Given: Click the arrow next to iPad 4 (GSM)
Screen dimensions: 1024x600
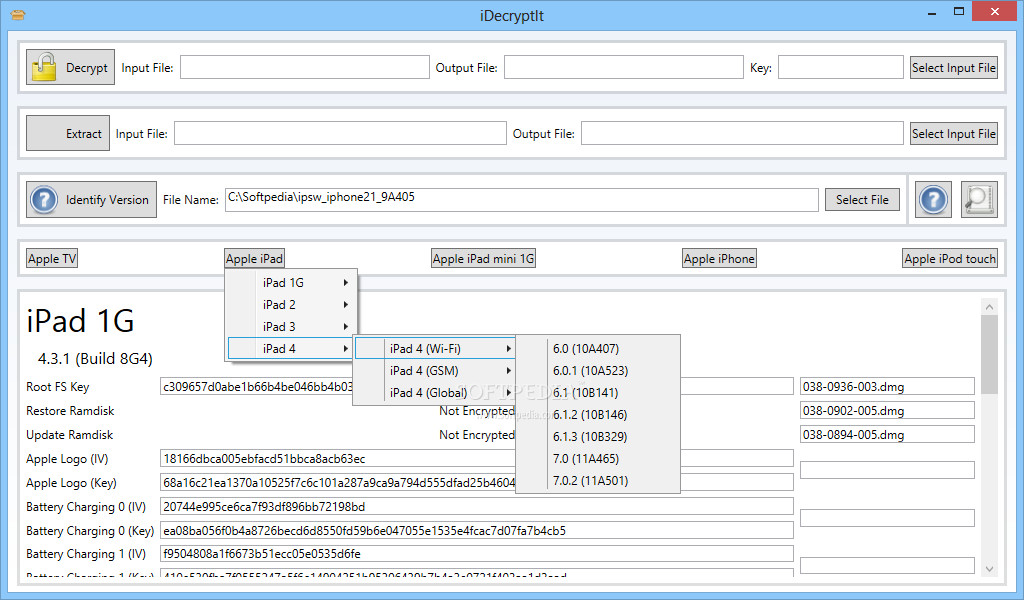Looking at the screenshot, I should tap(508, 371).
